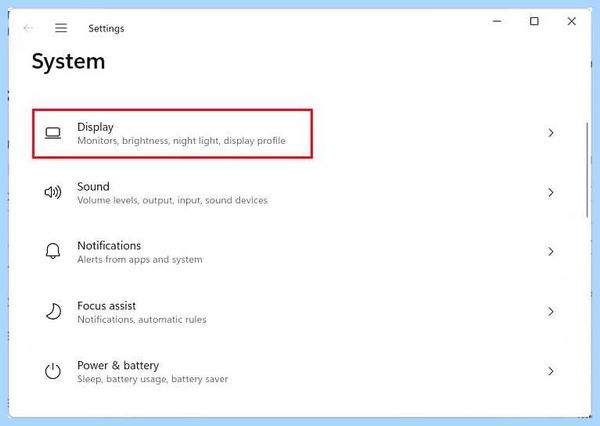Screen dimensions: 600x426
Task: Click the back arrow in Settings header
Action: point(28,28)
